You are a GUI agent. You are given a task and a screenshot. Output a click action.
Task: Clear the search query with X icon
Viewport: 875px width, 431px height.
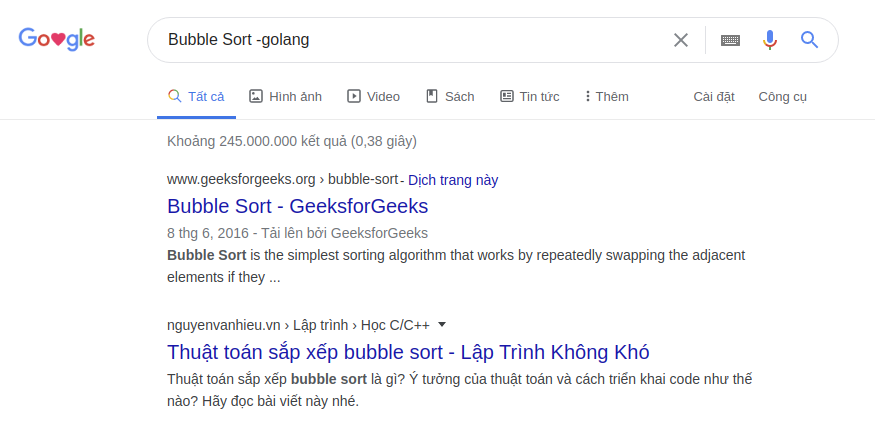pyautogui.click(x=681, y=40)
